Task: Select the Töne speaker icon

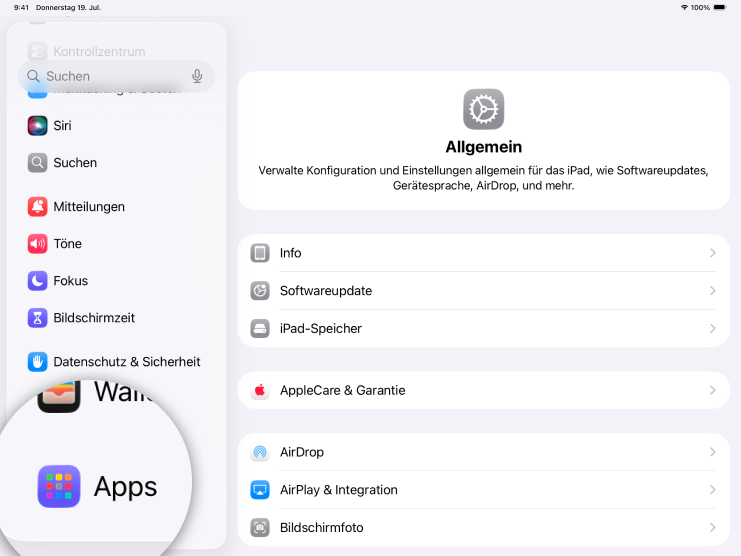Action: 37,244
